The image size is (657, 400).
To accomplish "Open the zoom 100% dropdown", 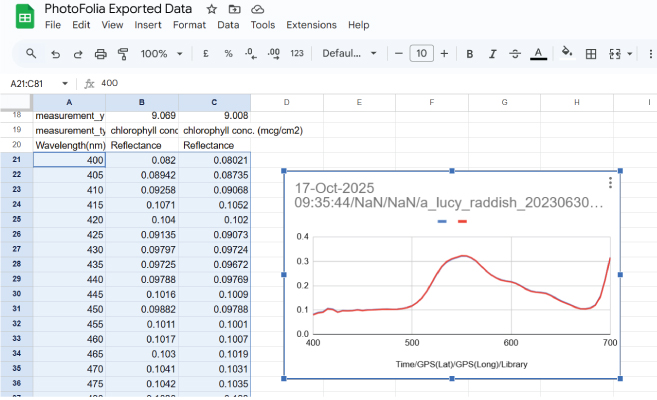I will 161,54.
